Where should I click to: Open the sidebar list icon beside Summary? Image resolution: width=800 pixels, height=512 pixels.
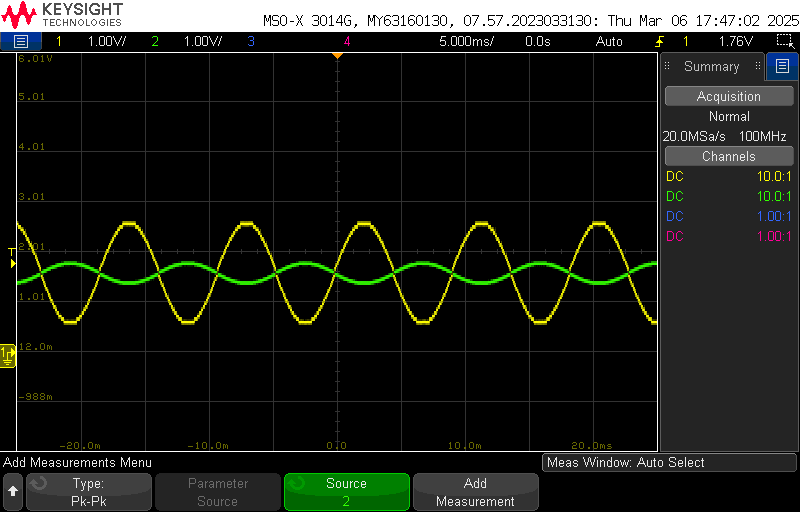pos(783,67)
